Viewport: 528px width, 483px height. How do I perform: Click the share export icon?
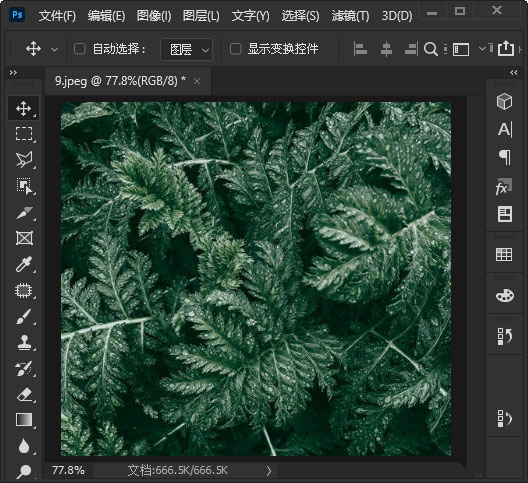coord(505,48)
